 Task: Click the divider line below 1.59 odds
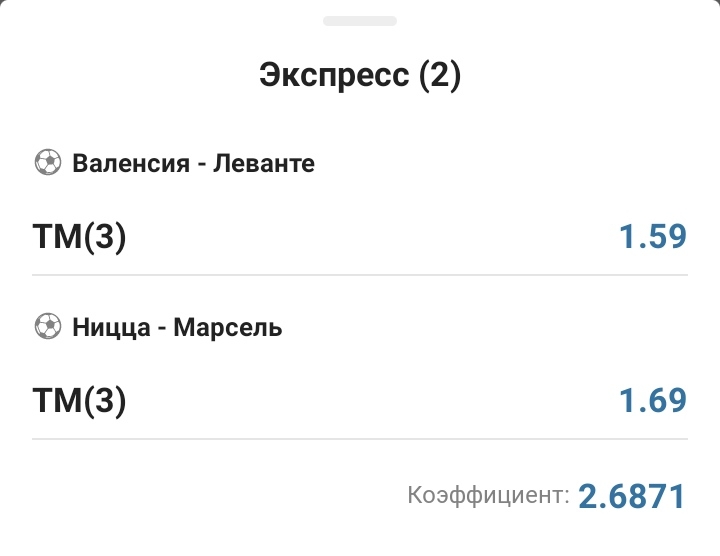tap(360, 275)
